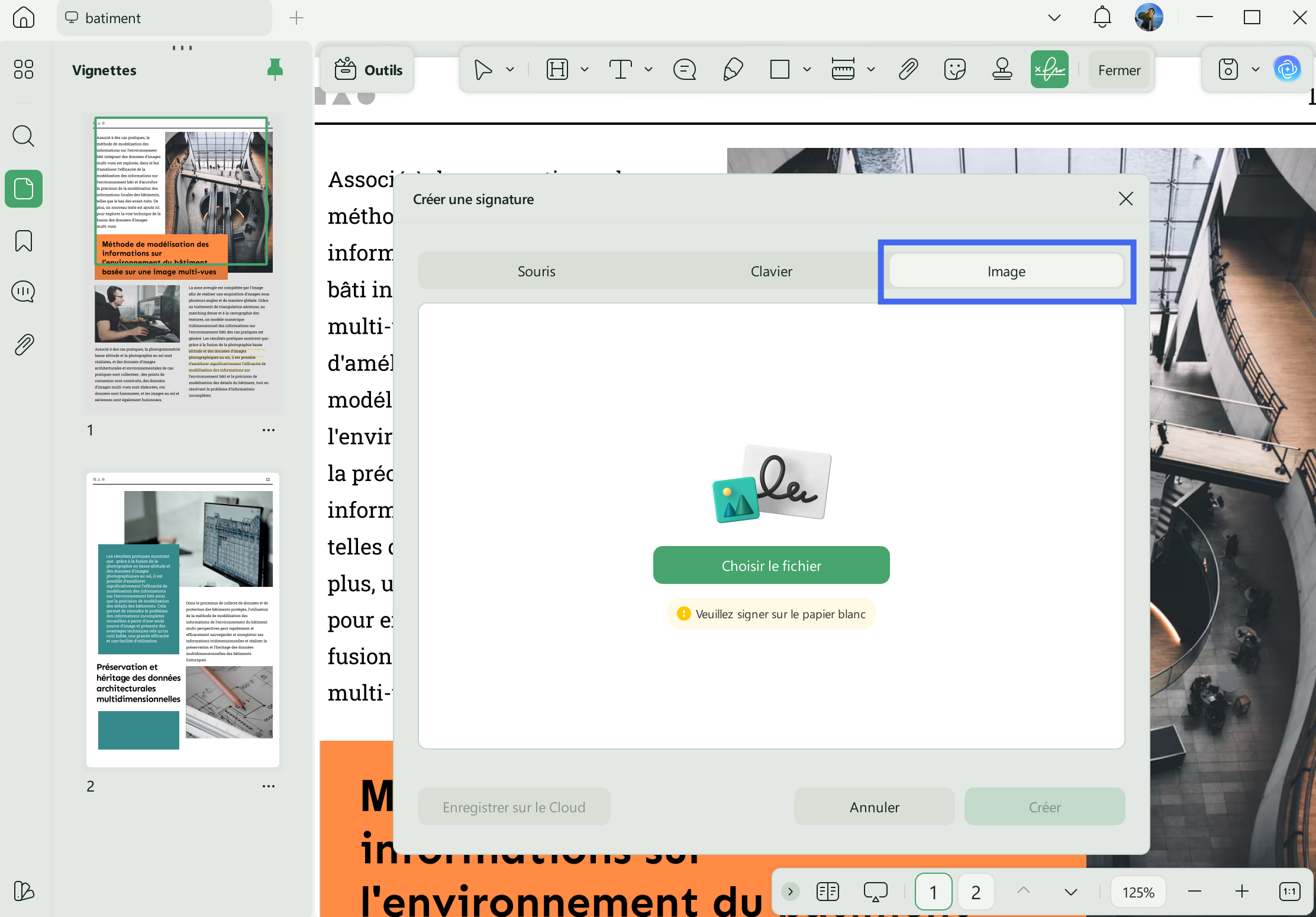Select the Vignettes page panel icon
Viewport: 1316px width, 917px height.
click(24, 189)
